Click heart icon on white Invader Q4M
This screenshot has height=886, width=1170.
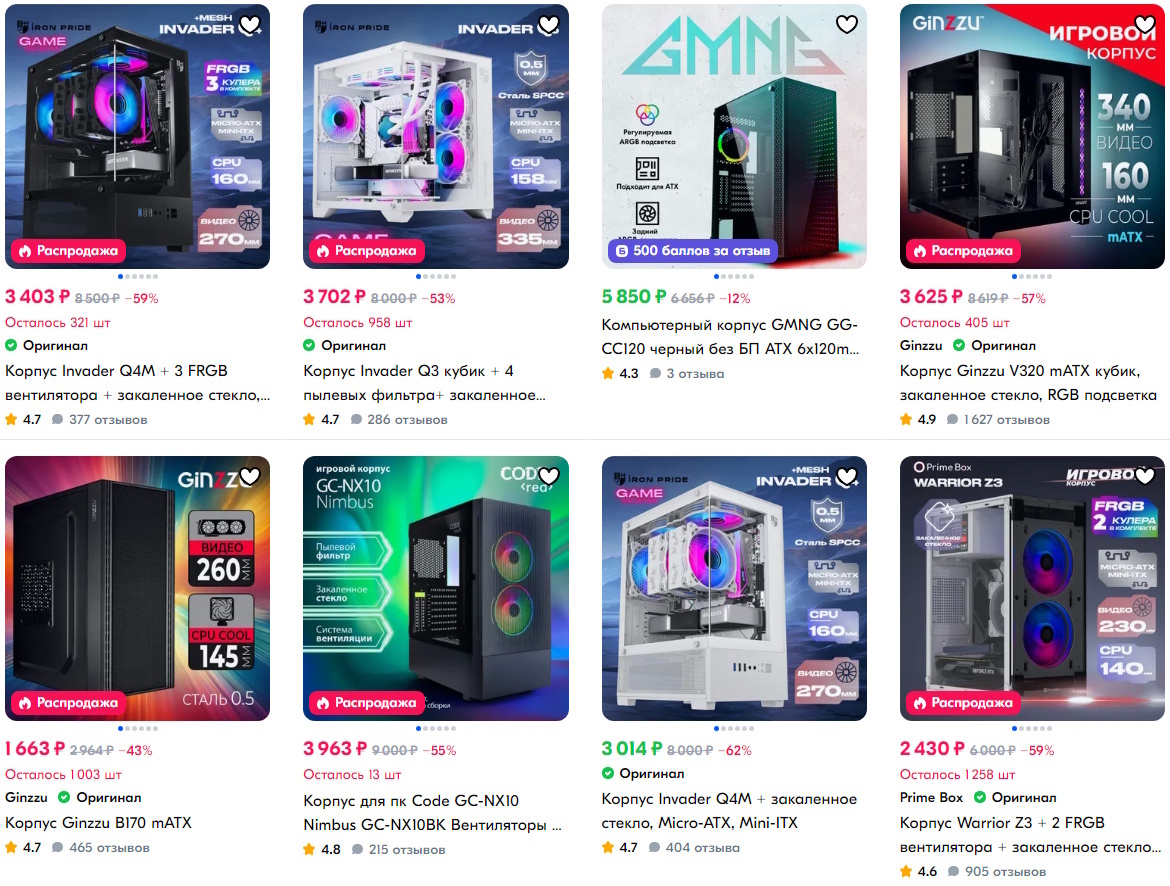pyautogui.click(x=847, y=476)
